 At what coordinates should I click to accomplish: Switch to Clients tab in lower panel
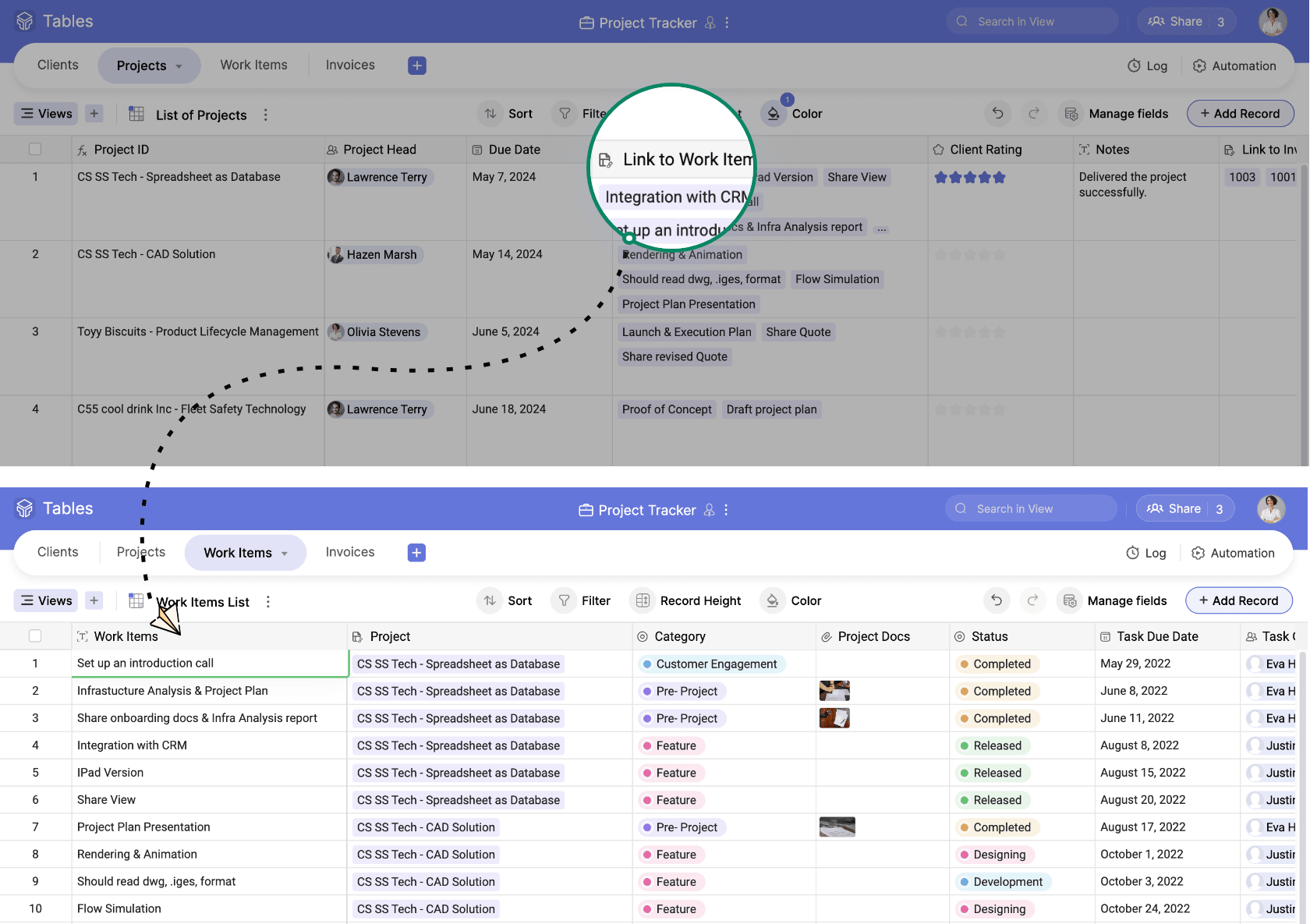point(58,552)
